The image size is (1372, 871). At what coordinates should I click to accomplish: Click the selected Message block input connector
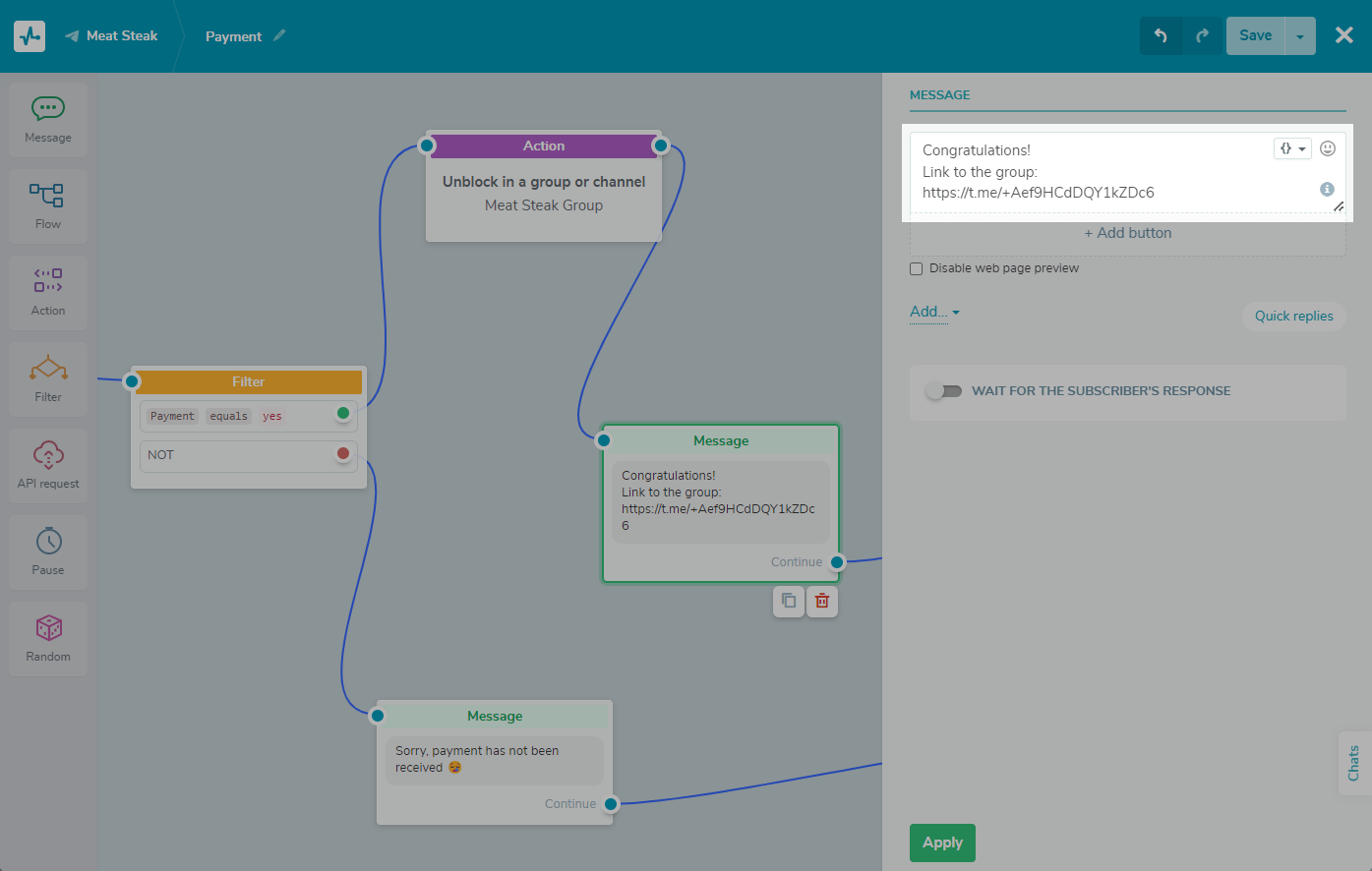pyautogui.click(x=604, y=440)
